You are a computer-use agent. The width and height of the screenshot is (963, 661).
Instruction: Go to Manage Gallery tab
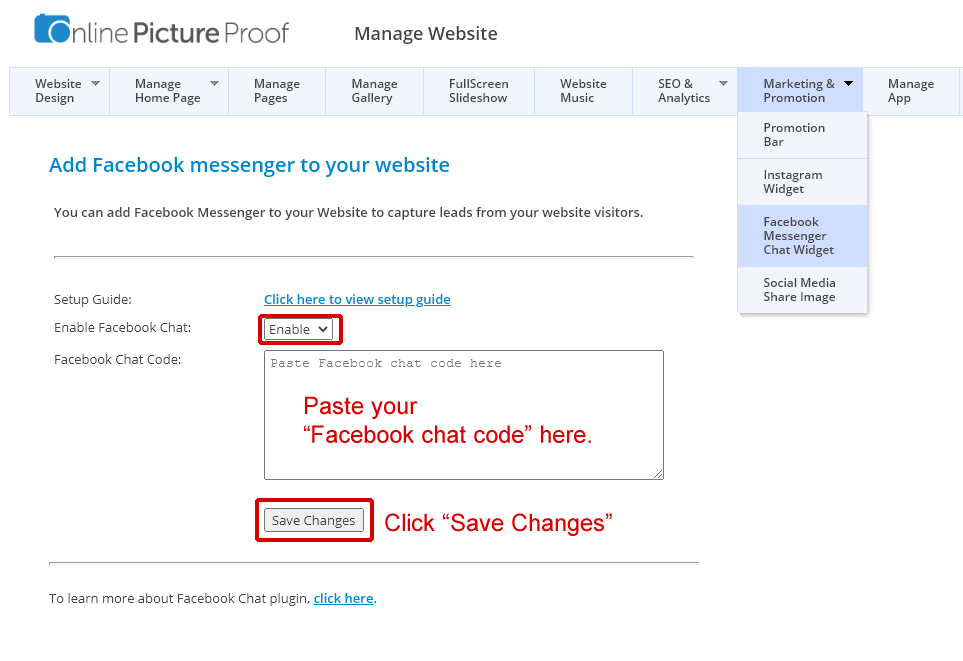click(375, 91)
